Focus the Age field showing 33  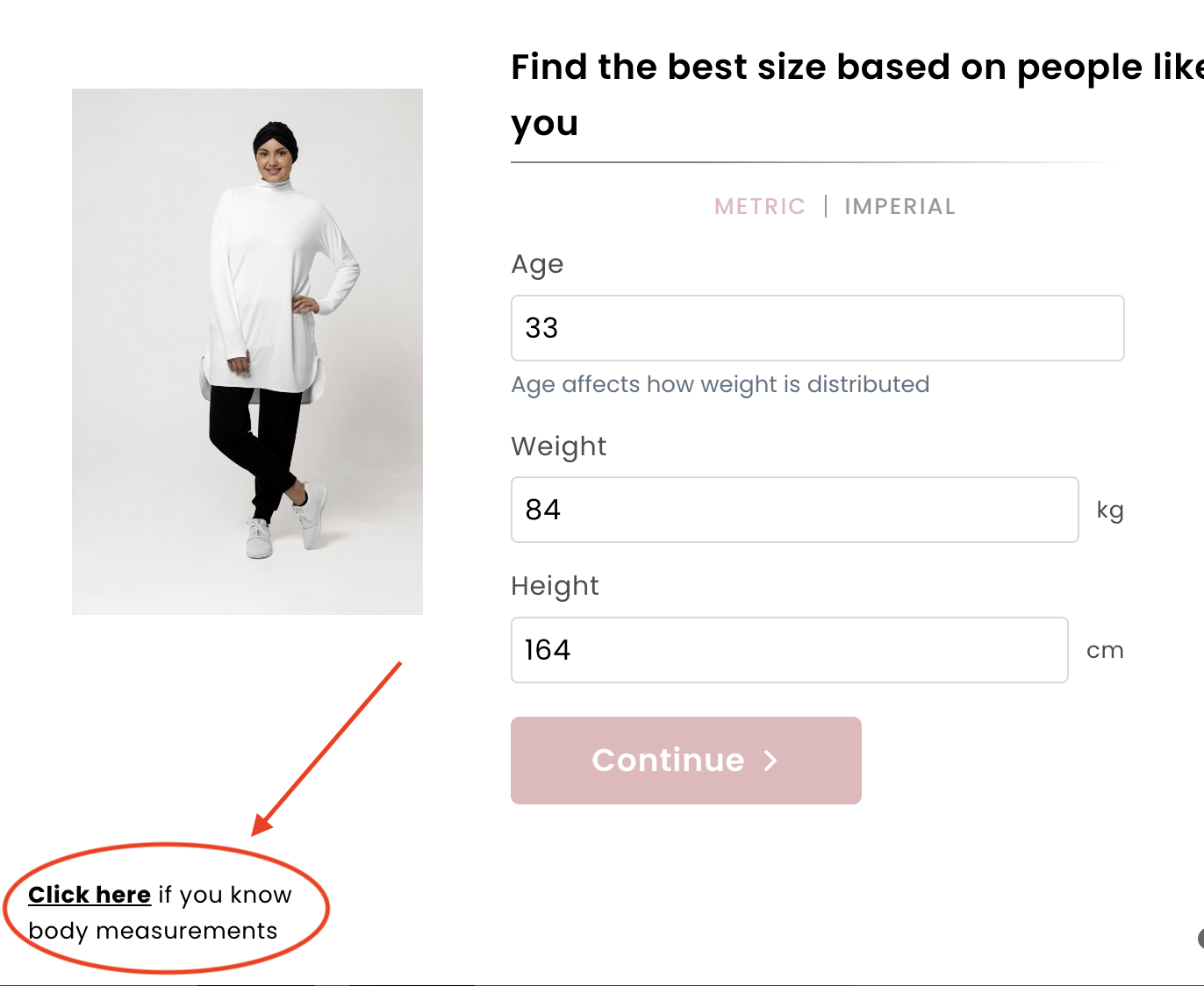click(x=817, y=328)
